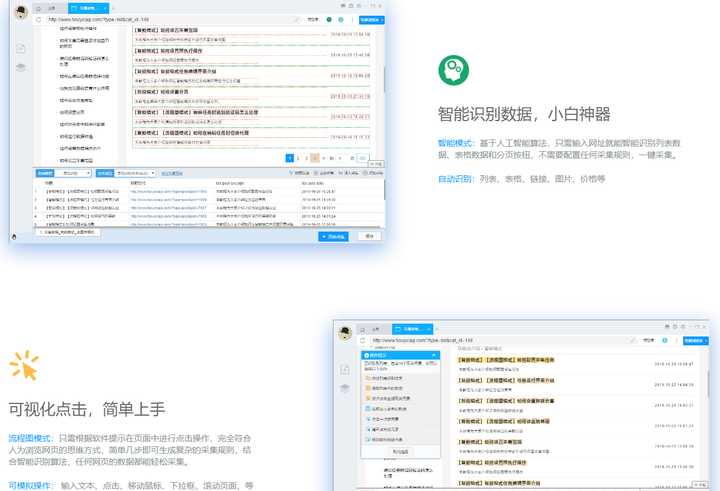Select the active blue tab in the bottom window
Viewport: 720px width, 491px height.
tap(412, 329)
